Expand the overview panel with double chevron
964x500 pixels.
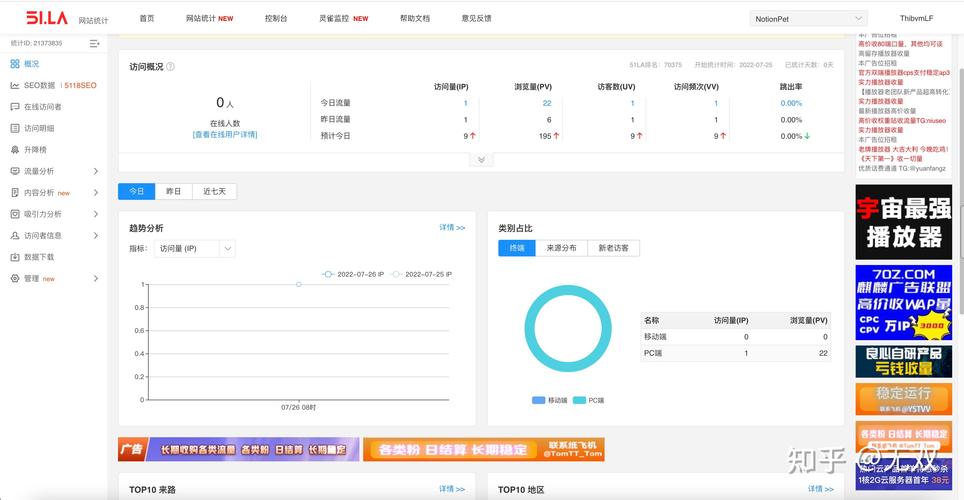(481, 160)
